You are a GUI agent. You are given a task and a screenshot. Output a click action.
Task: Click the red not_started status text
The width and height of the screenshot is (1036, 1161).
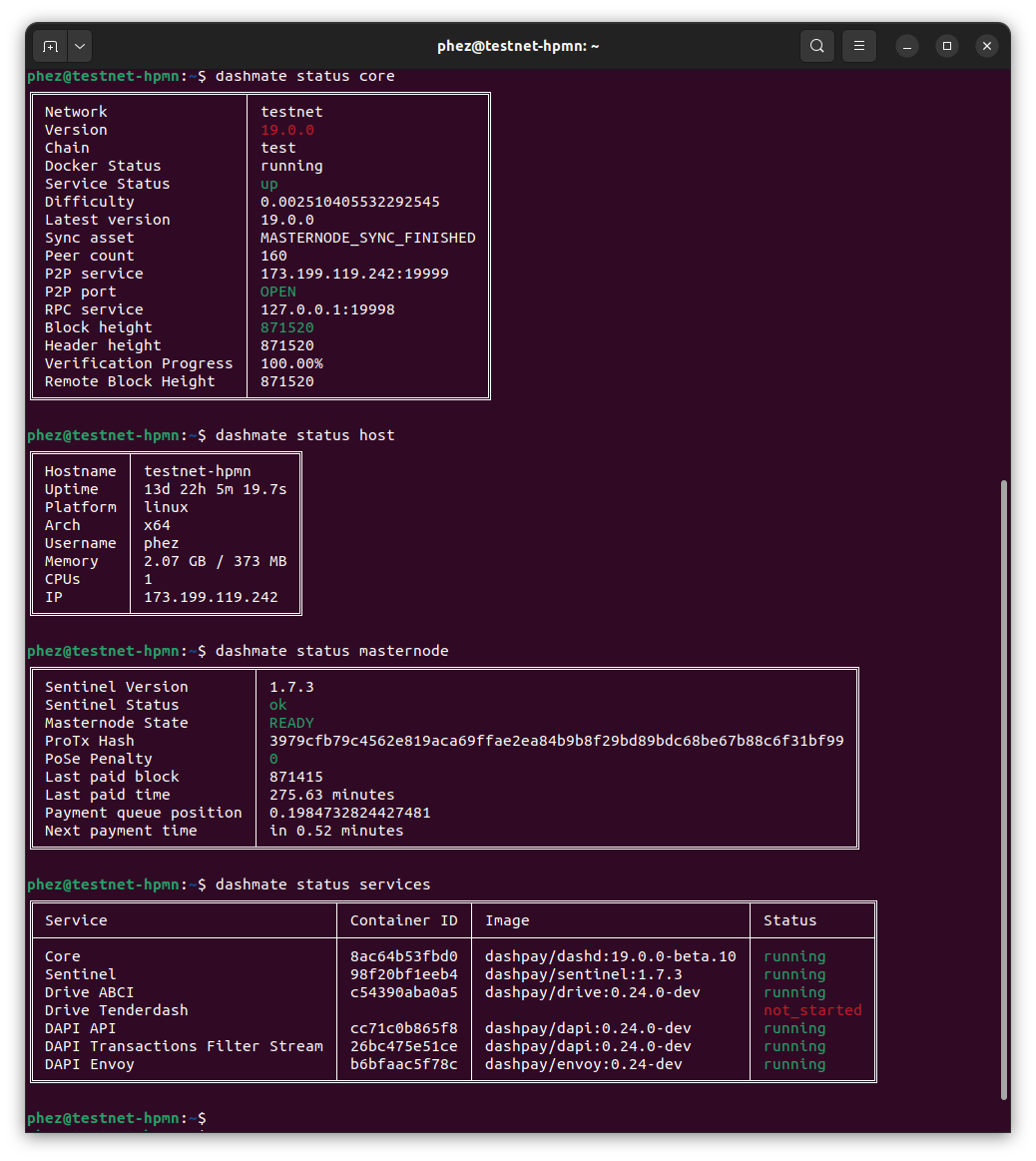pos(811,1010)
